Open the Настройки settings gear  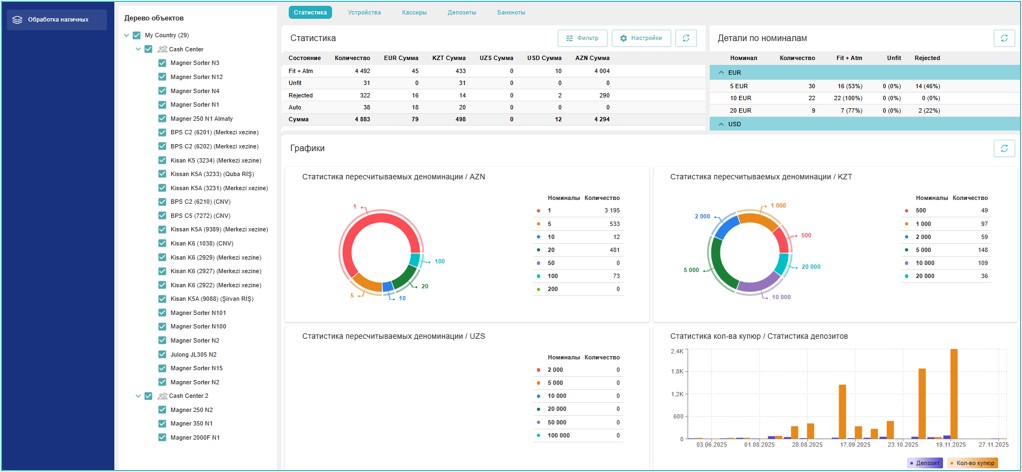[624, 38]
